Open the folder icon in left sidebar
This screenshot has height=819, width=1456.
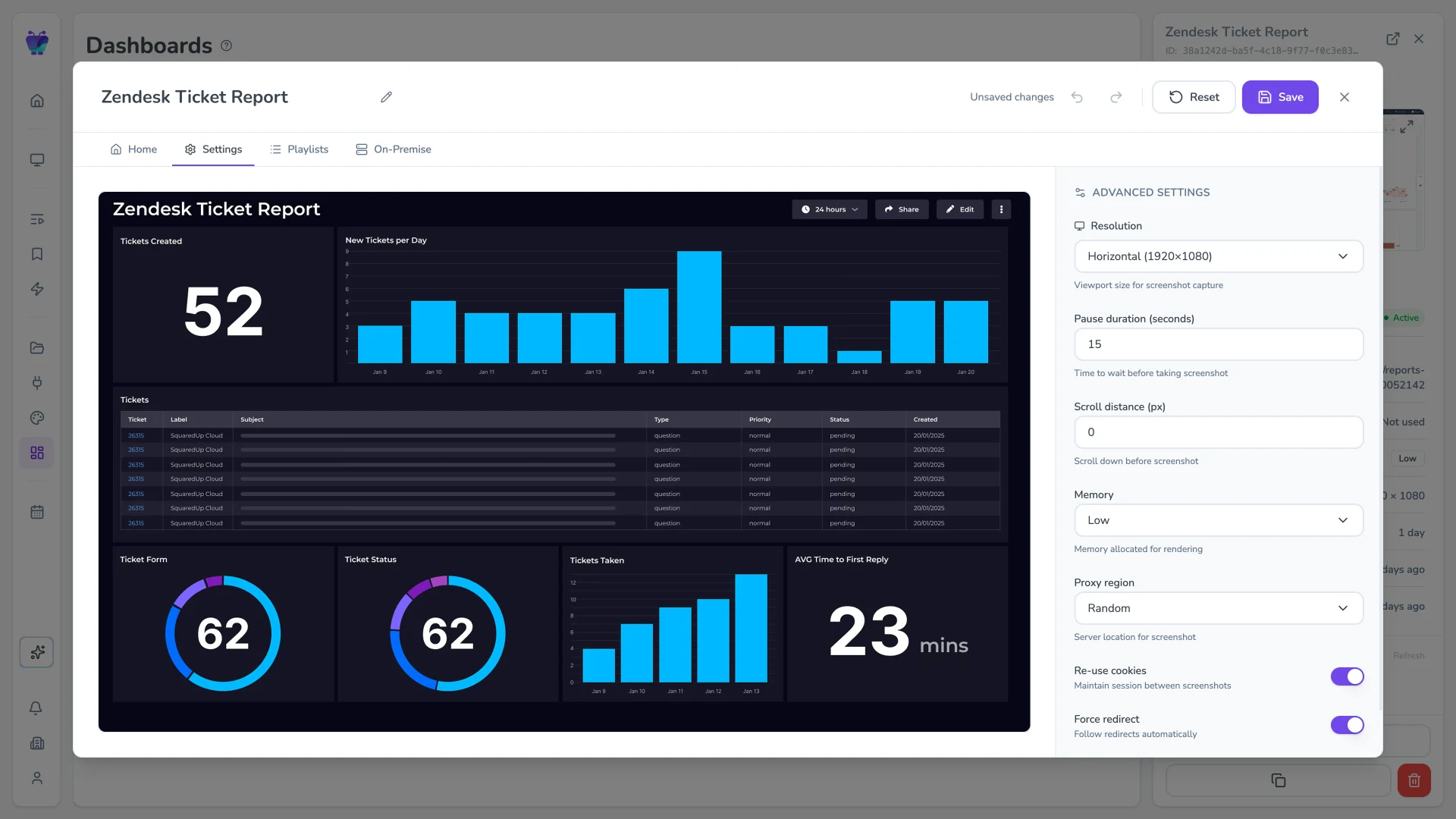pos(36,348)
